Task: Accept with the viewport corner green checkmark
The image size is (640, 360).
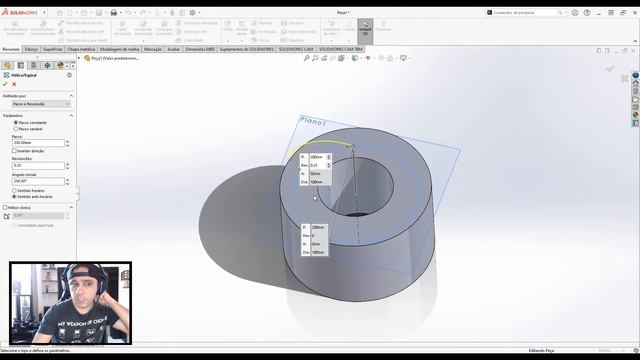Action: coord(610,68)
